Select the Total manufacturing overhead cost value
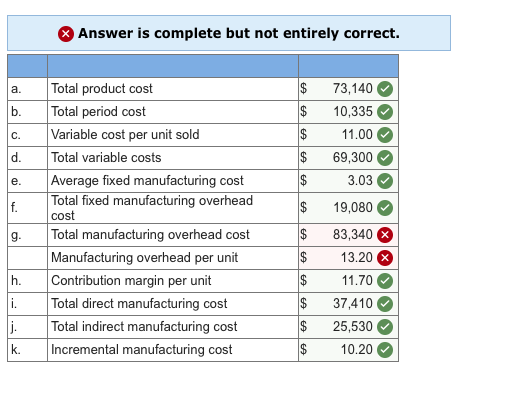Screen dimensions: 506x393 [x=348, y=235]
